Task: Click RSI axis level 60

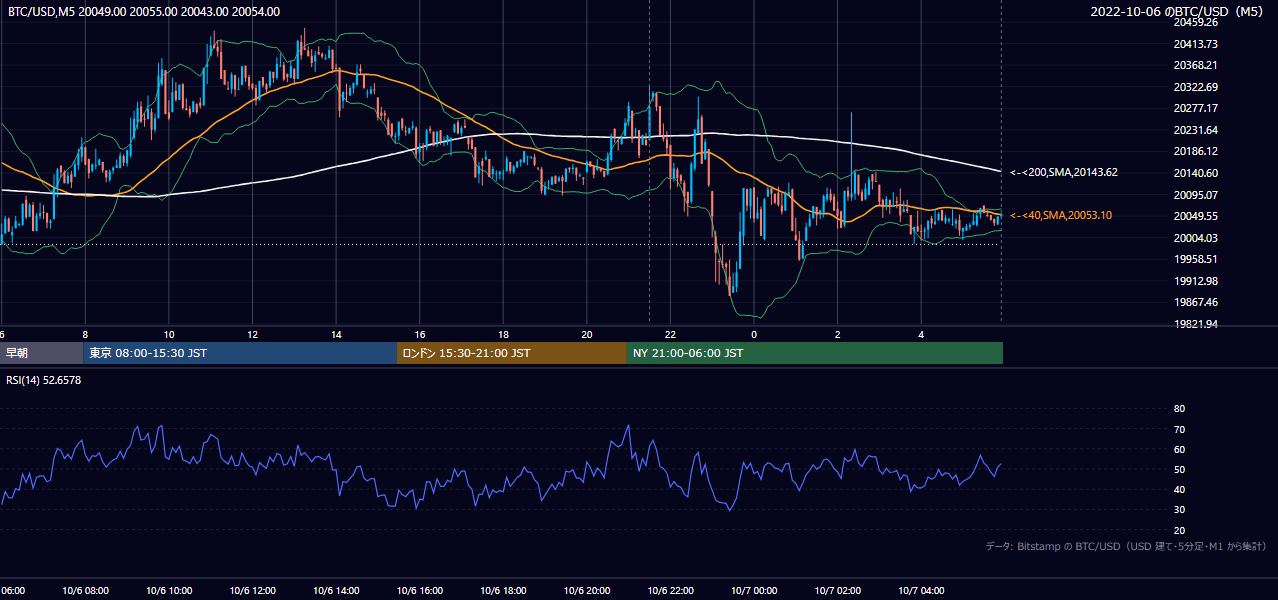Action: (1180, 449)
